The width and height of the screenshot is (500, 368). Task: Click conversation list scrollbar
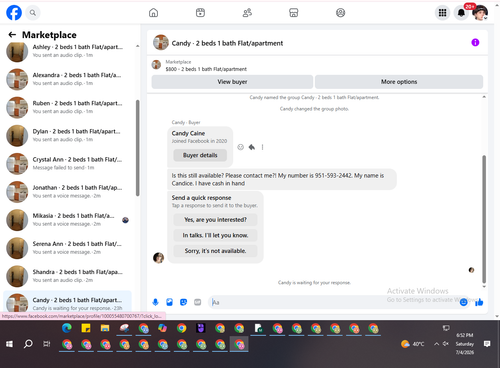(138, 148)
